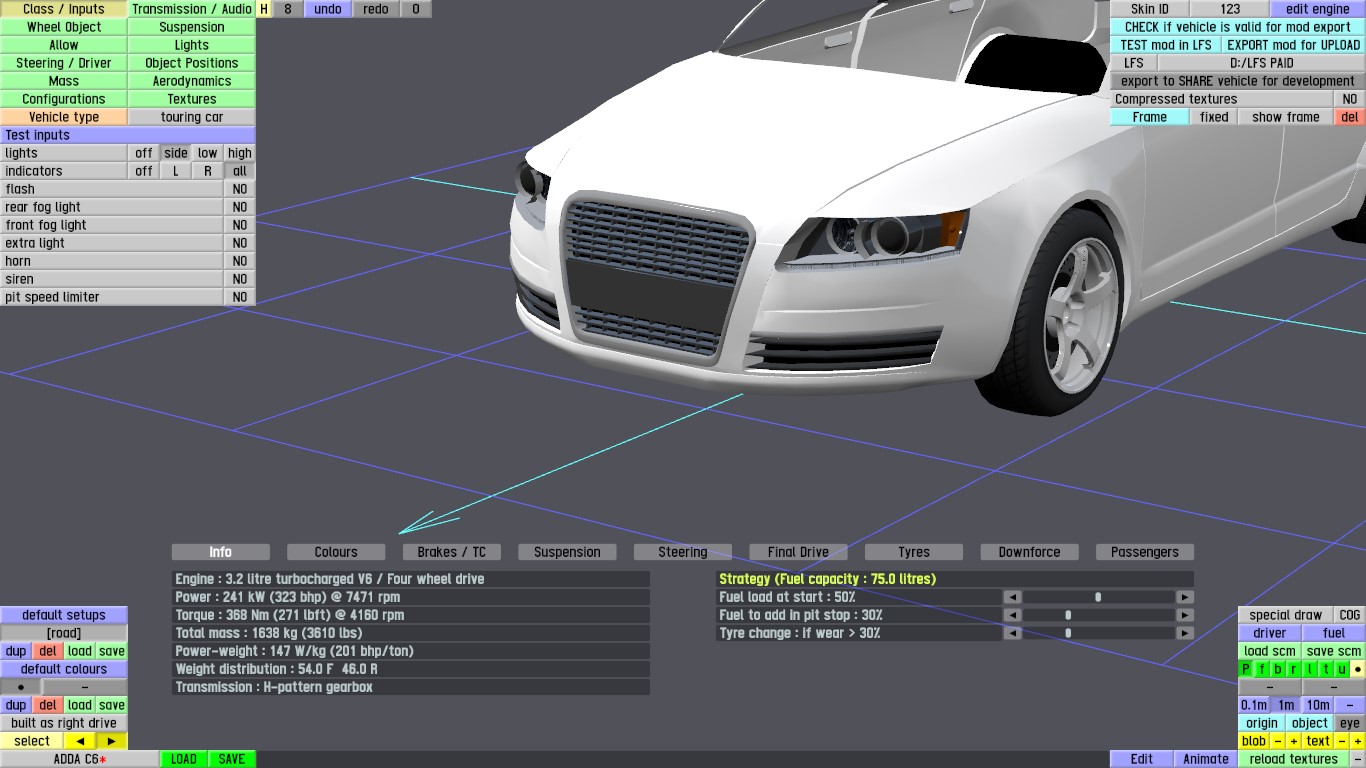The width and height of the screenshot is (1366, 768).
Task: Click the dot button after the u view
Action: tap(1358, 669)
